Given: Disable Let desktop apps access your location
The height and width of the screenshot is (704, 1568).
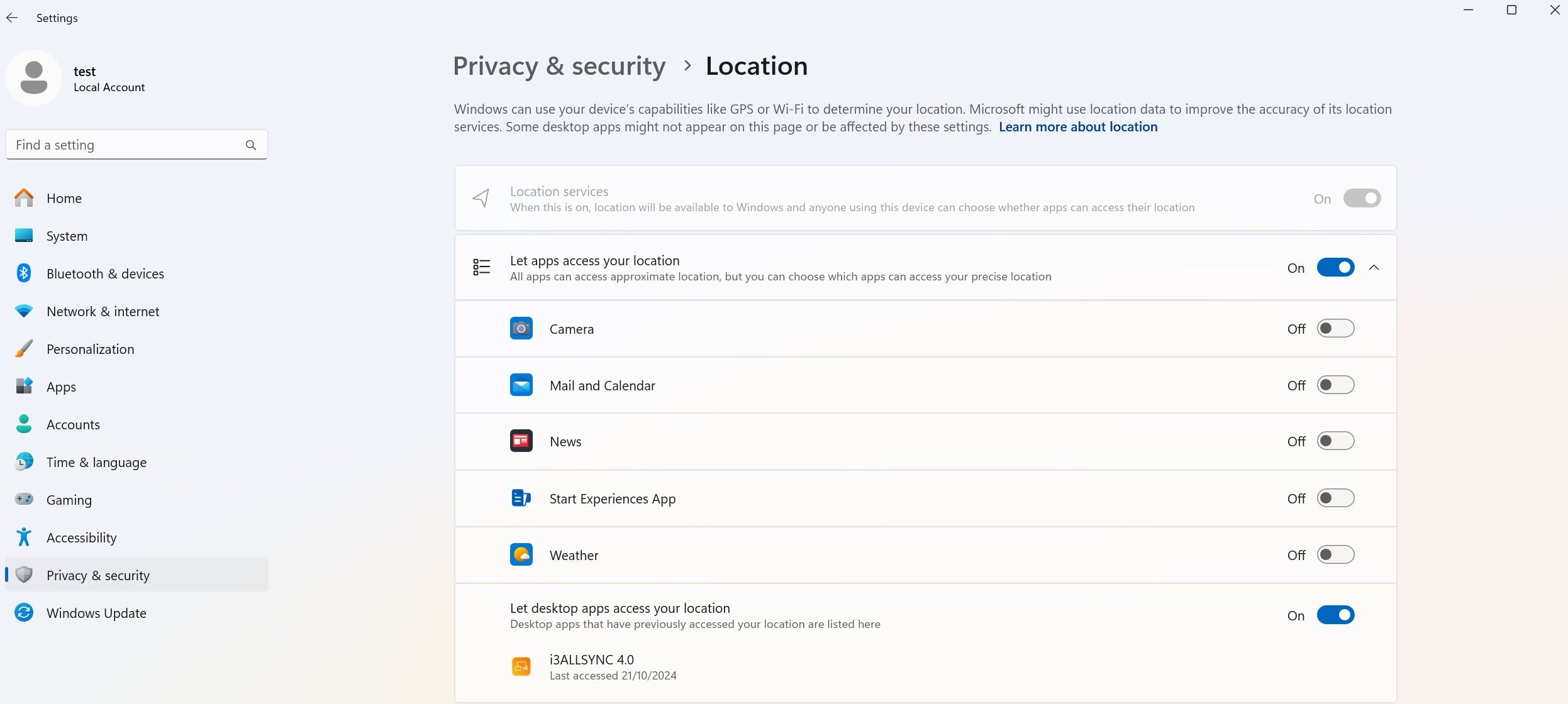Looking at the screenshot, I should coord(1335,615).
